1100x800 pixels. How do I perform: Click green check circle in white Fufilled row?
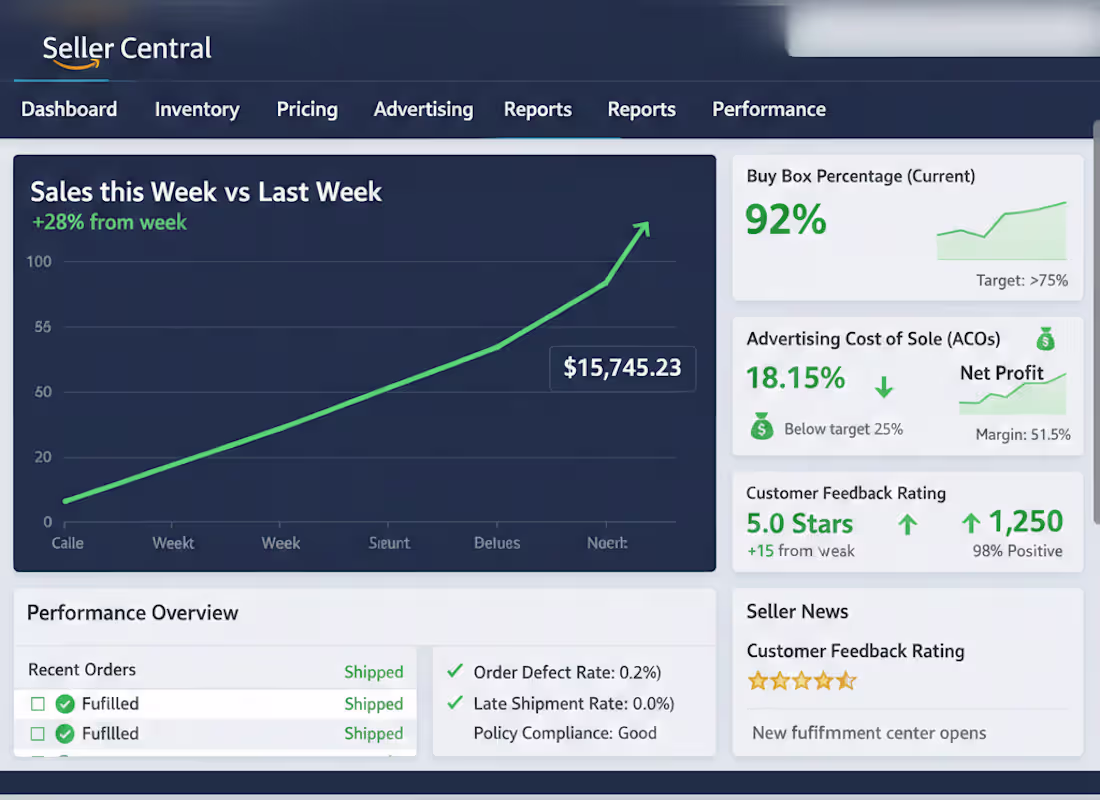pos(65,704)
